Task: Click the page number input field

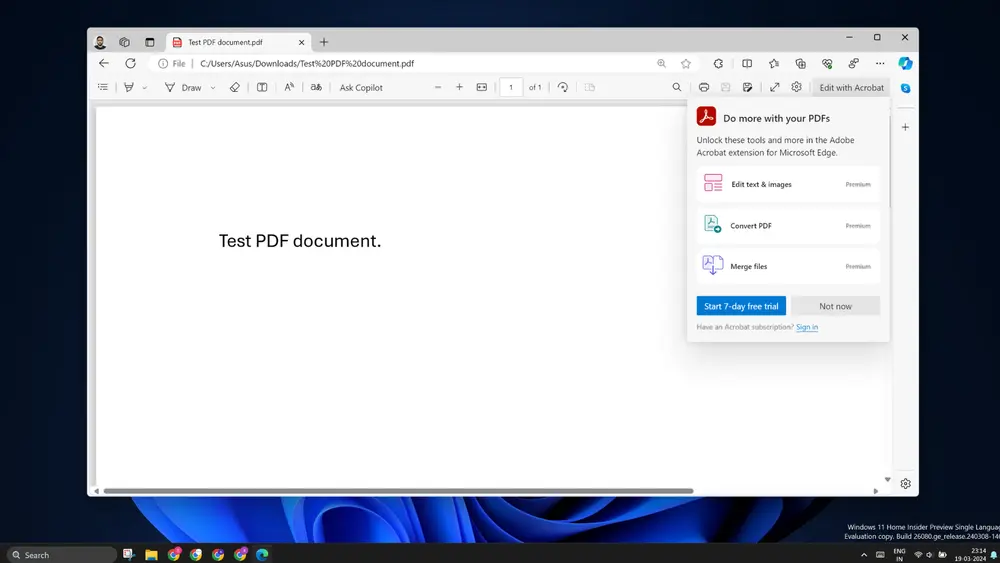Action: 511,87
